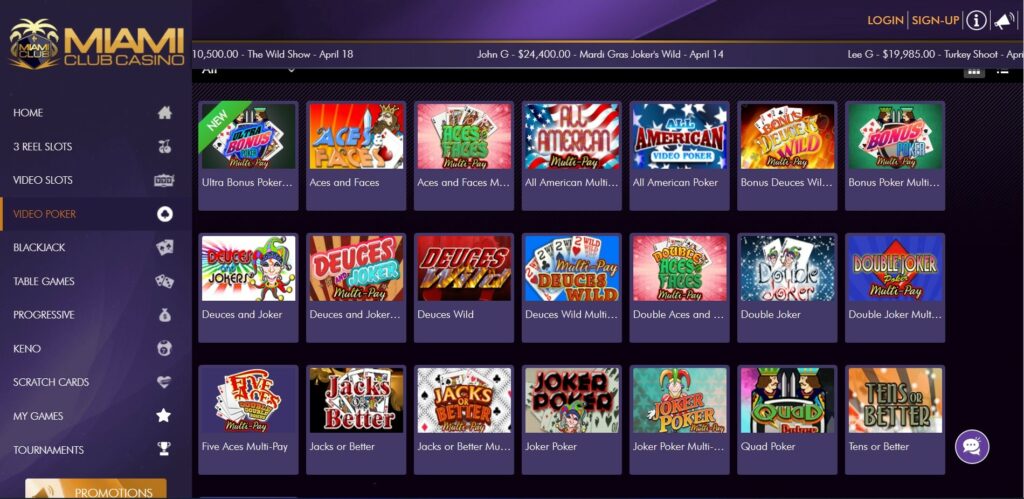This screenshot has width=1024, height=499.
Task: Expand the All games filter dropdown
Action: coord(248,70)
